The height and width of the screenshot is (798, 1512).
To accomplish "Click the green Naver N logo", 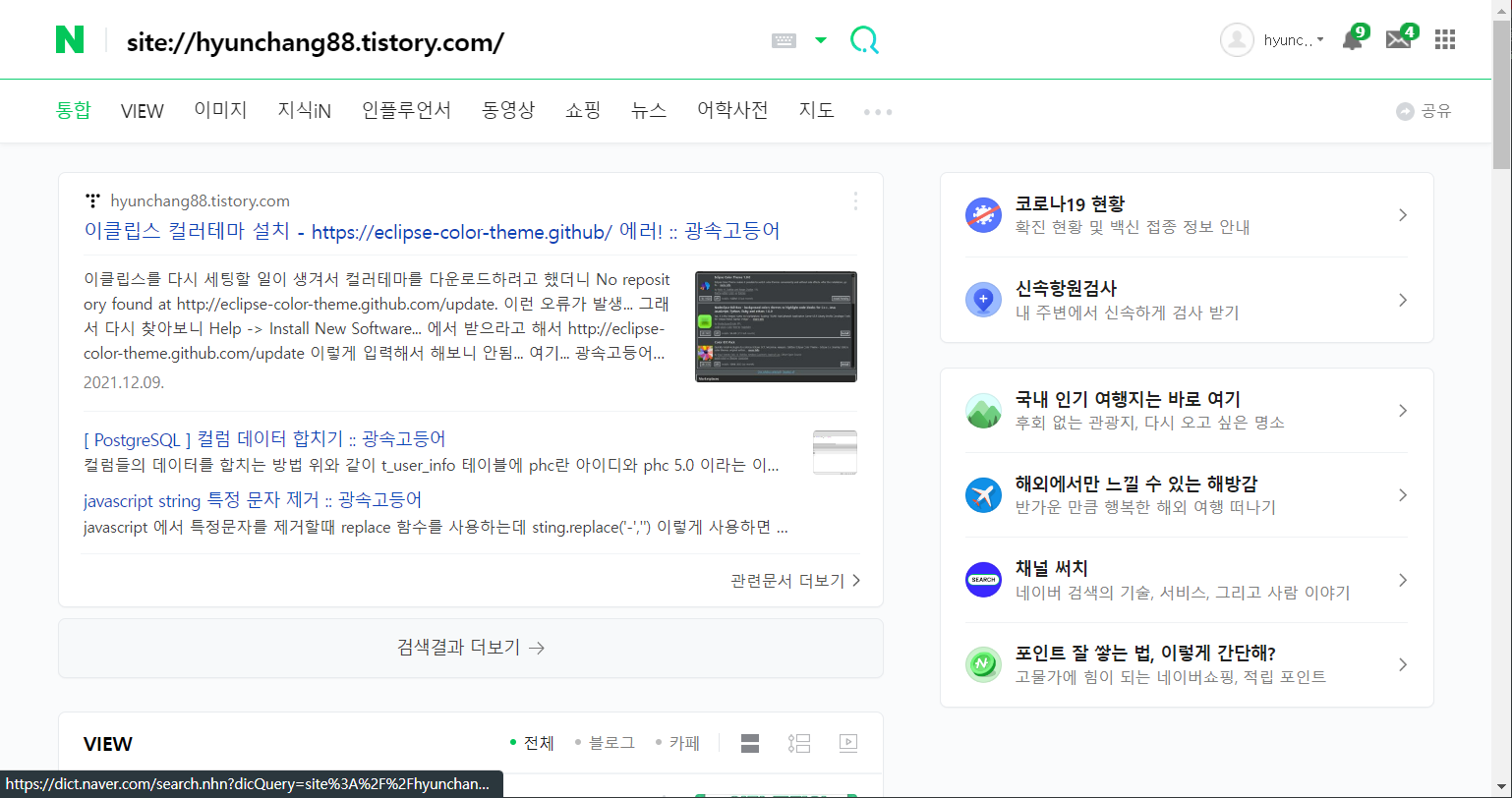I will 70,40.
